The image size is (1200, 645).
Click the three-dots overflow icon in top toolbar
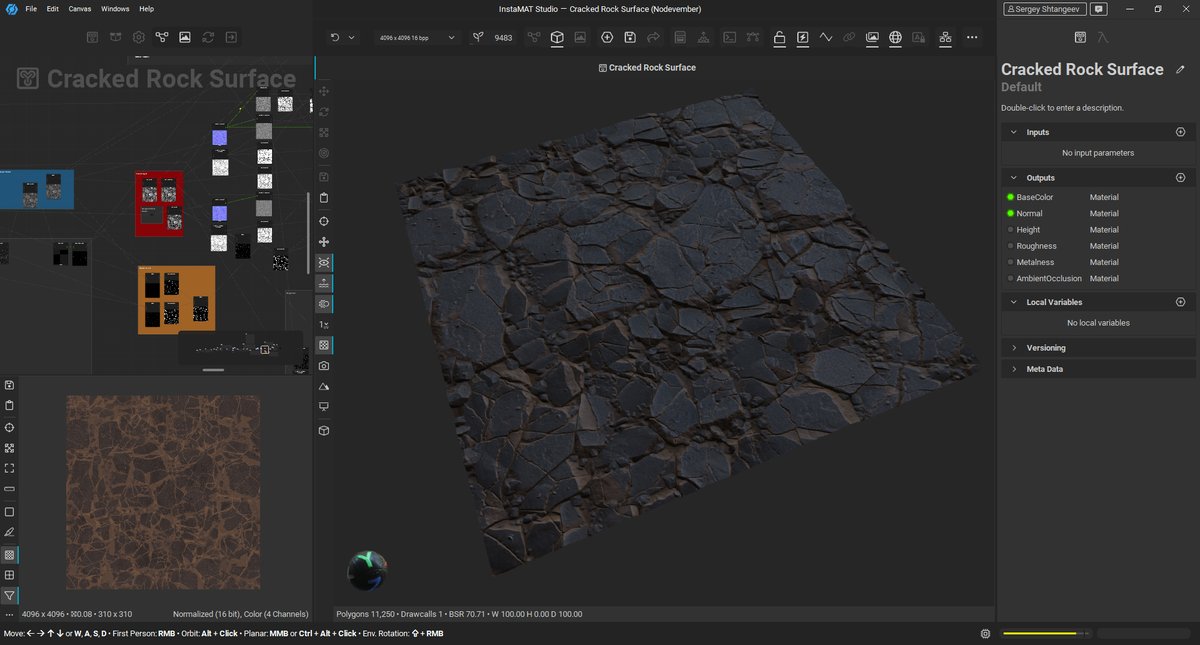pos(971,38)
